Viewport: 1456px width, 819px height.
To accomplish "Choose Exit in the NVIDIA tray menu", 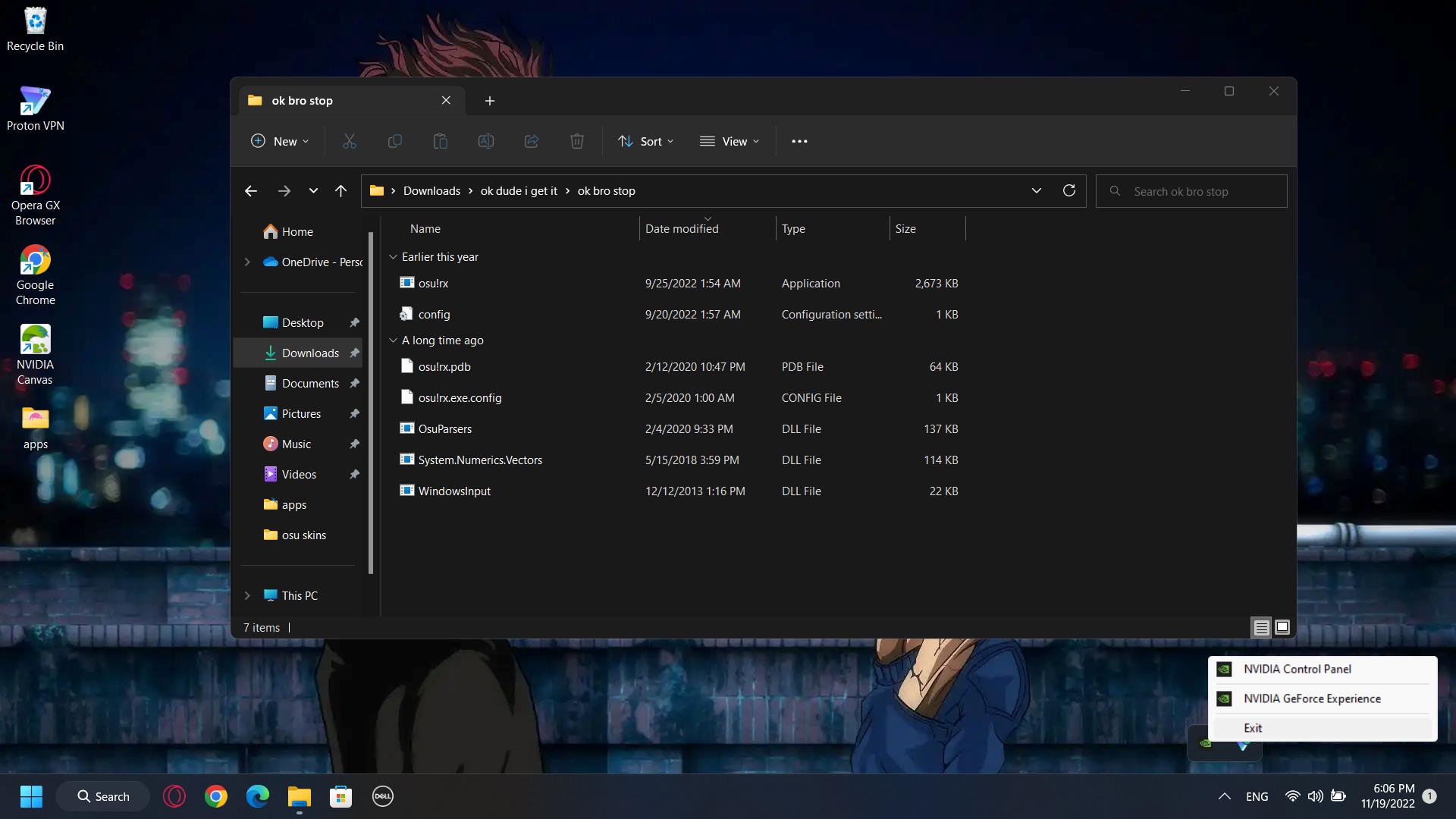I will [x=1253, y=728].
